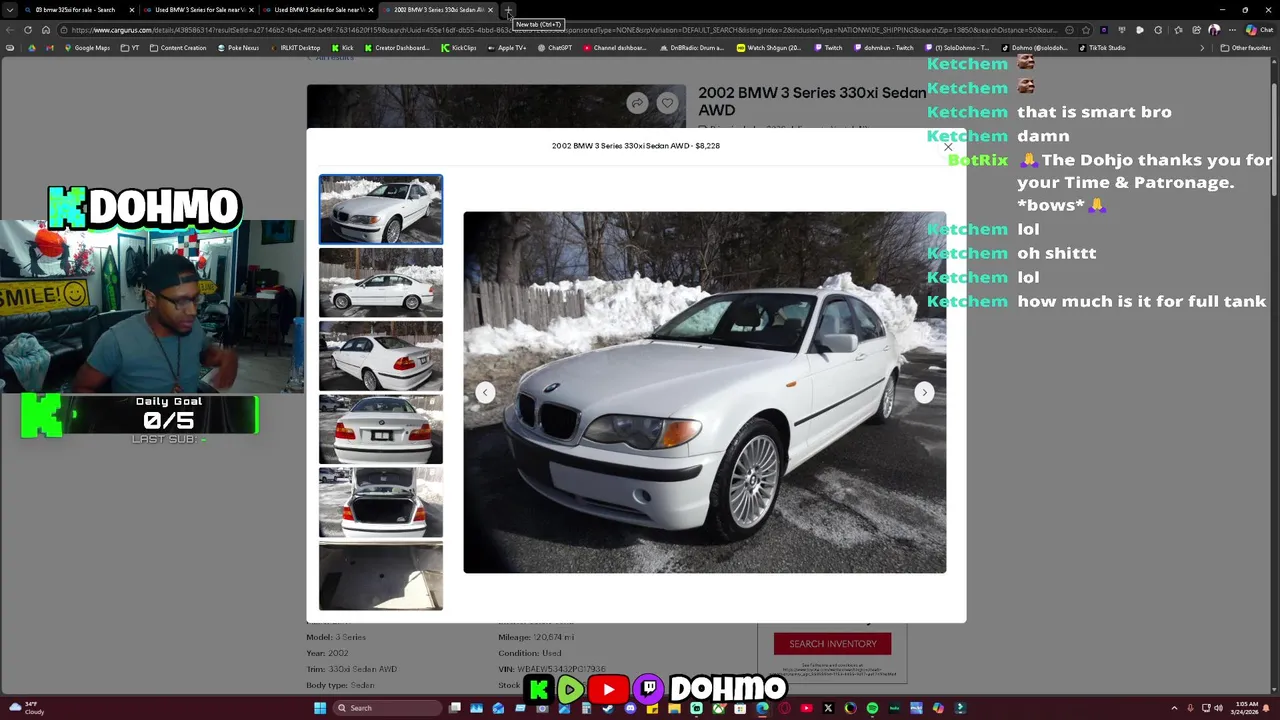
Task: Open File Explorer from the taskbar
Action: (674, 708)
